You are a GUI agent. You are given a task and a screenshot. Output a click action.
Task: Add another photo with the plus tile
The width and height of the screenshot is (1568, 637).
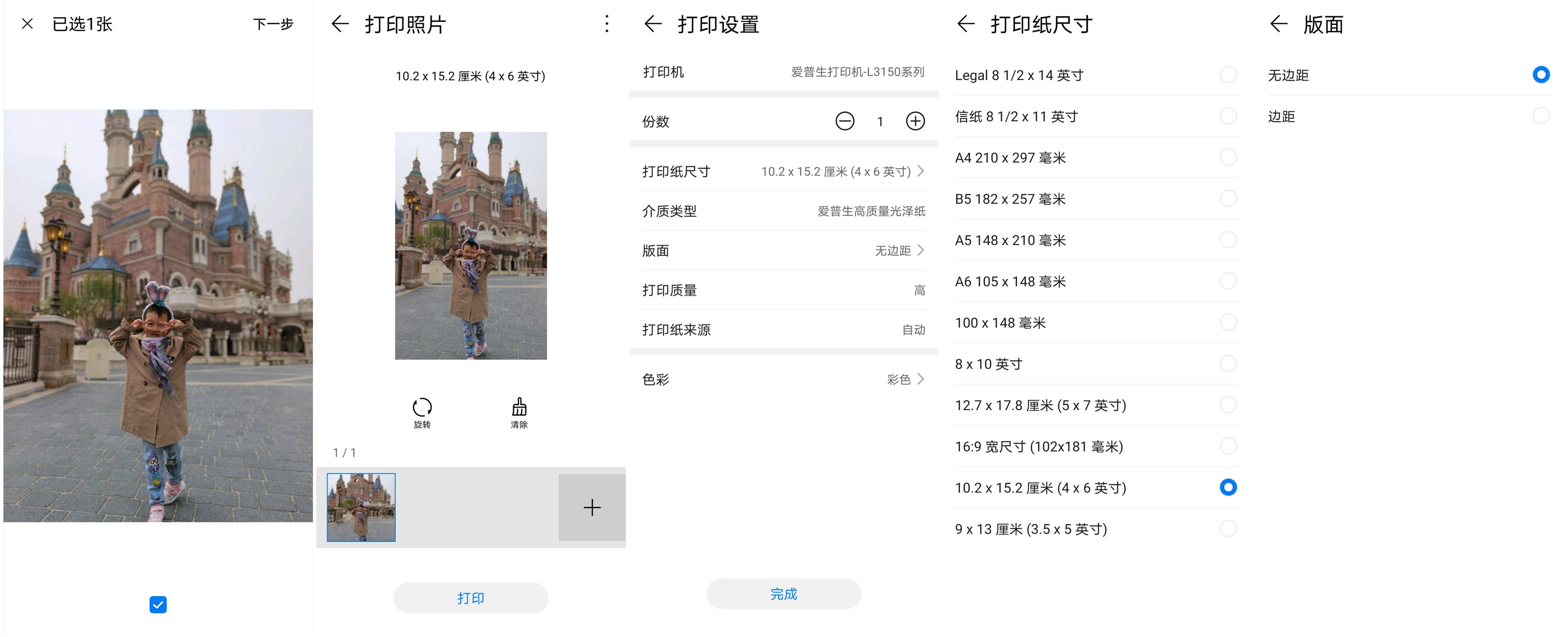coord(592,507)
